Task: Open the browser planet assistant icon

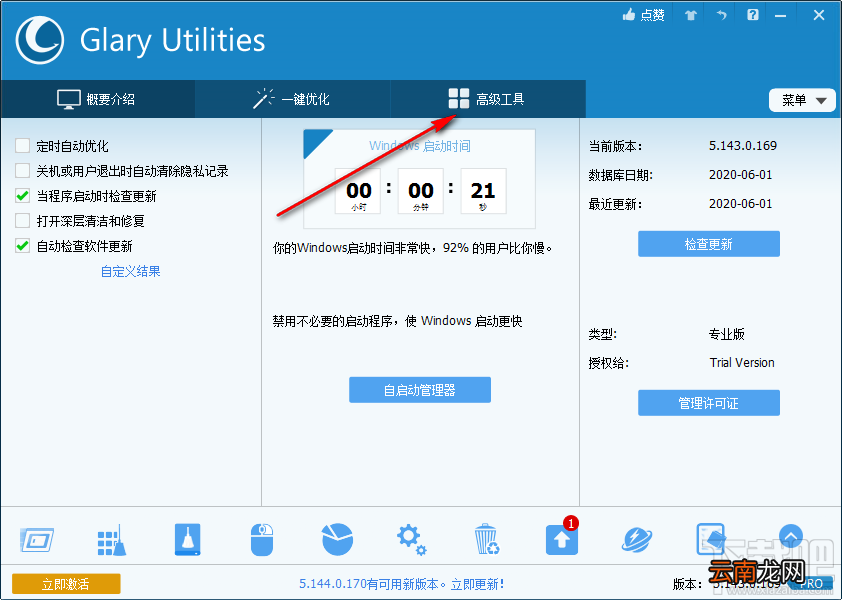Action: point(637,540)
